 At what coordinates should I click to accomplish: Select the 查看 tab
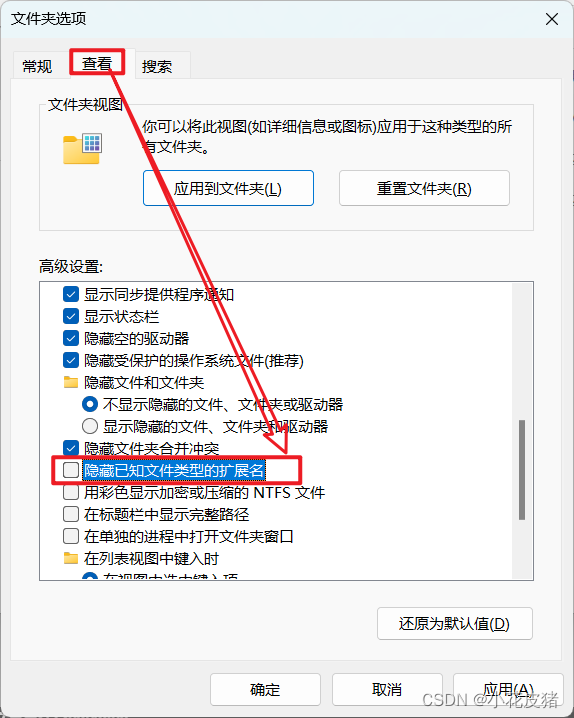tap(97, 63)
